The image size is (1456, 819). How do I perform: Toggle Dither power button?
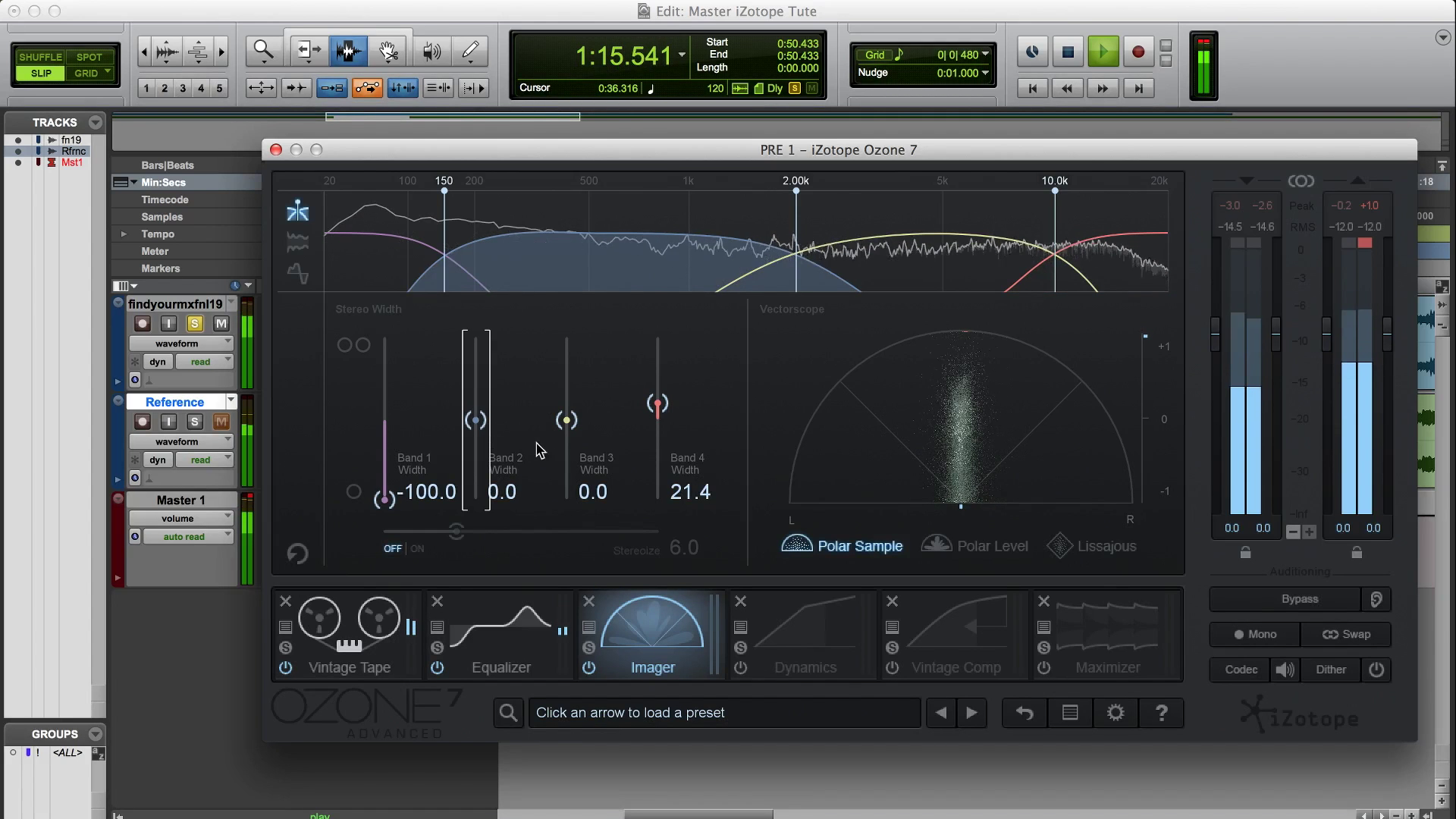[x=1376, y=670]
